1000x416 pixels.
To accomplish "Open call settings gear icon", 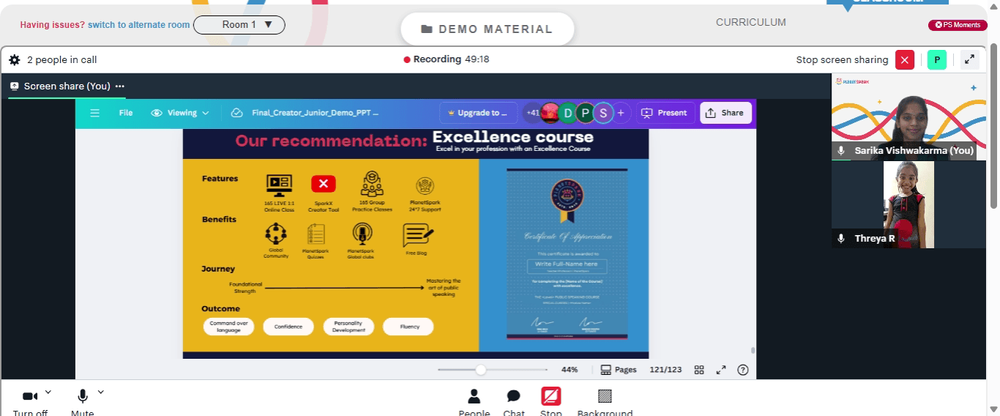I will point(14,60).
